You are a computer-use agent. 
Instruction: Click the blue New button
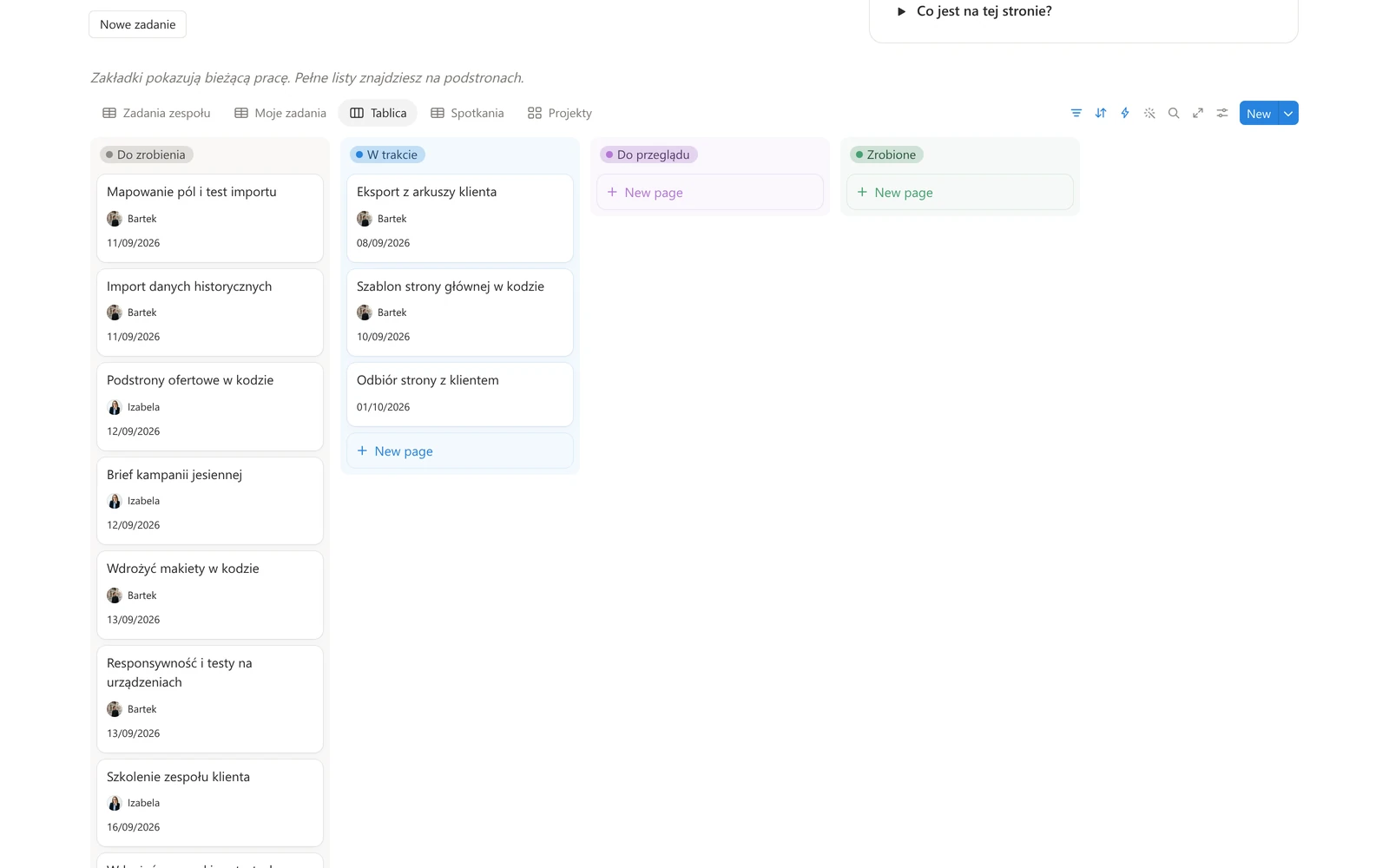point(1259,113)
